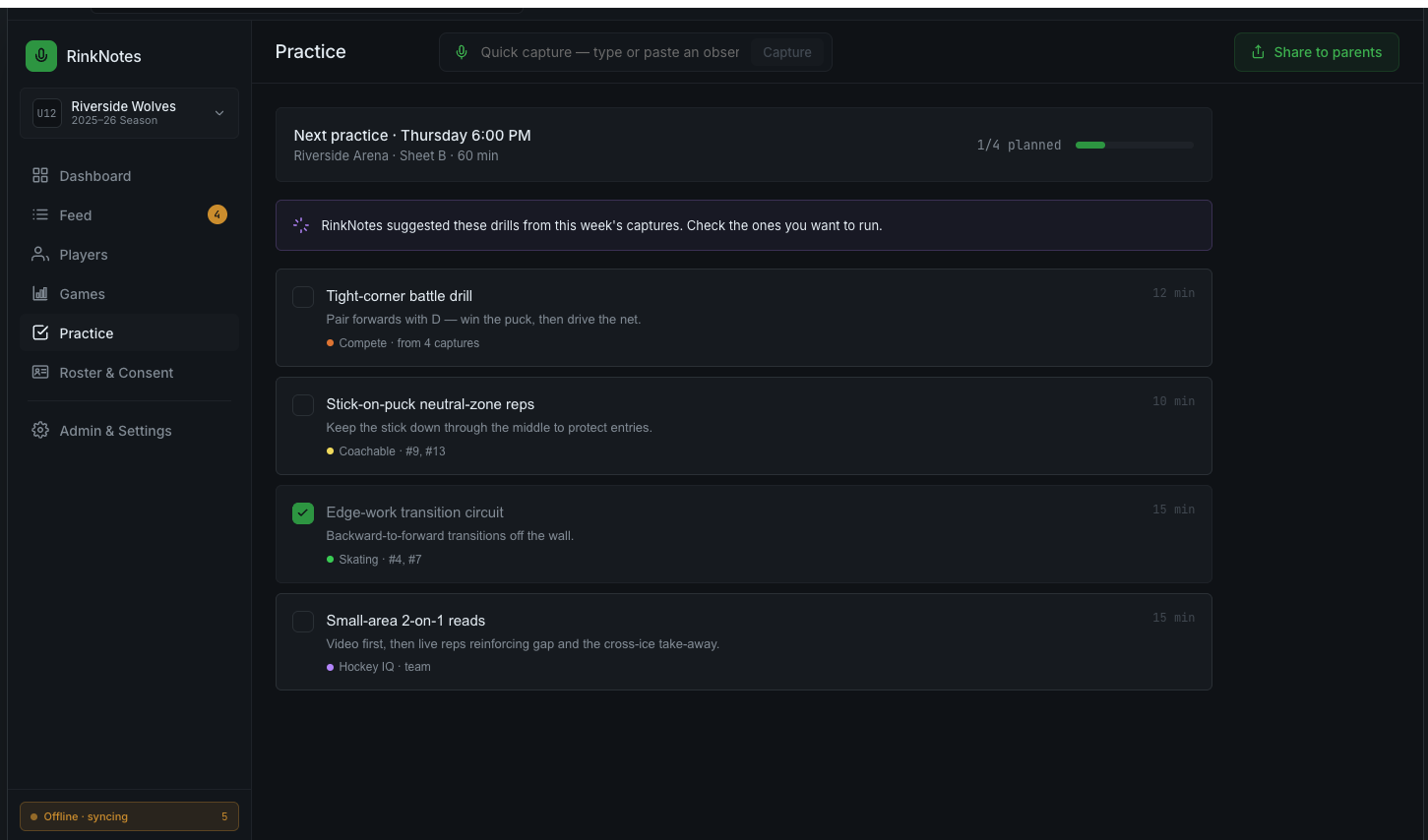Click the Capture button

pos(787,52)
